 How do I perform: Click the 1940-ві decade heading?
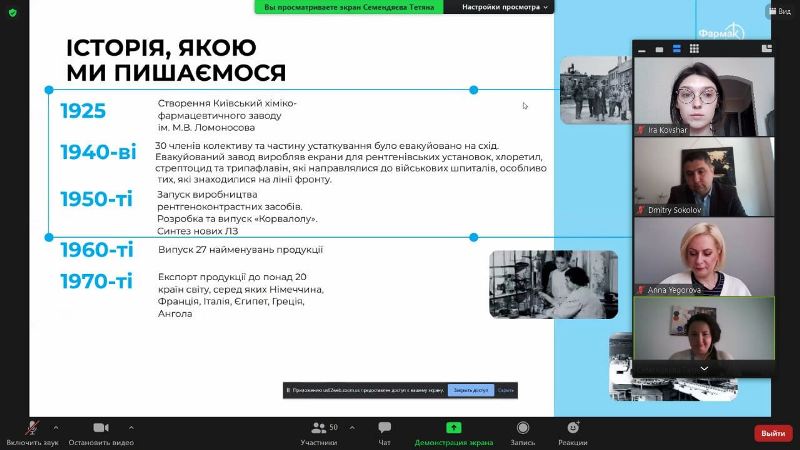pyautogui.click(x=98, y=152)
